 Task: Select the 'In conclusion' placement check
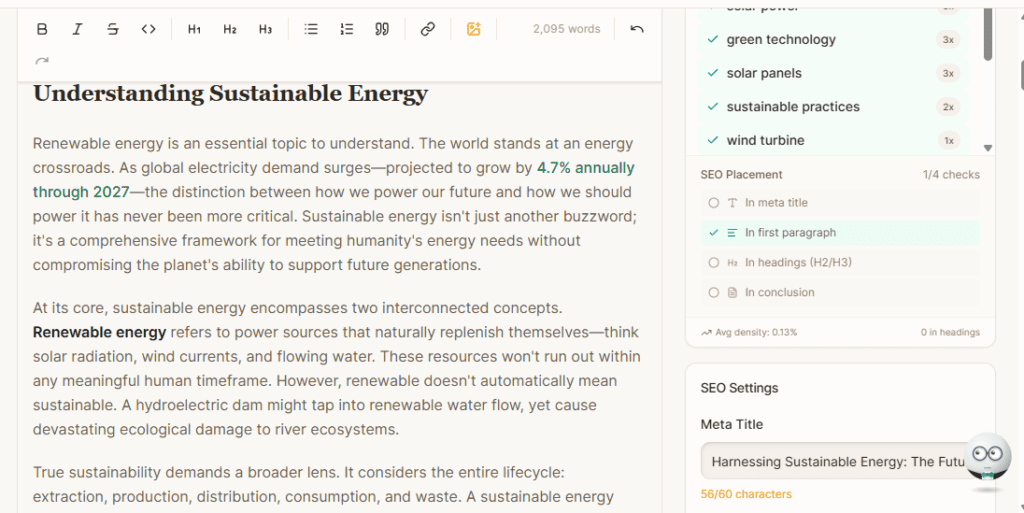point(779,293)
